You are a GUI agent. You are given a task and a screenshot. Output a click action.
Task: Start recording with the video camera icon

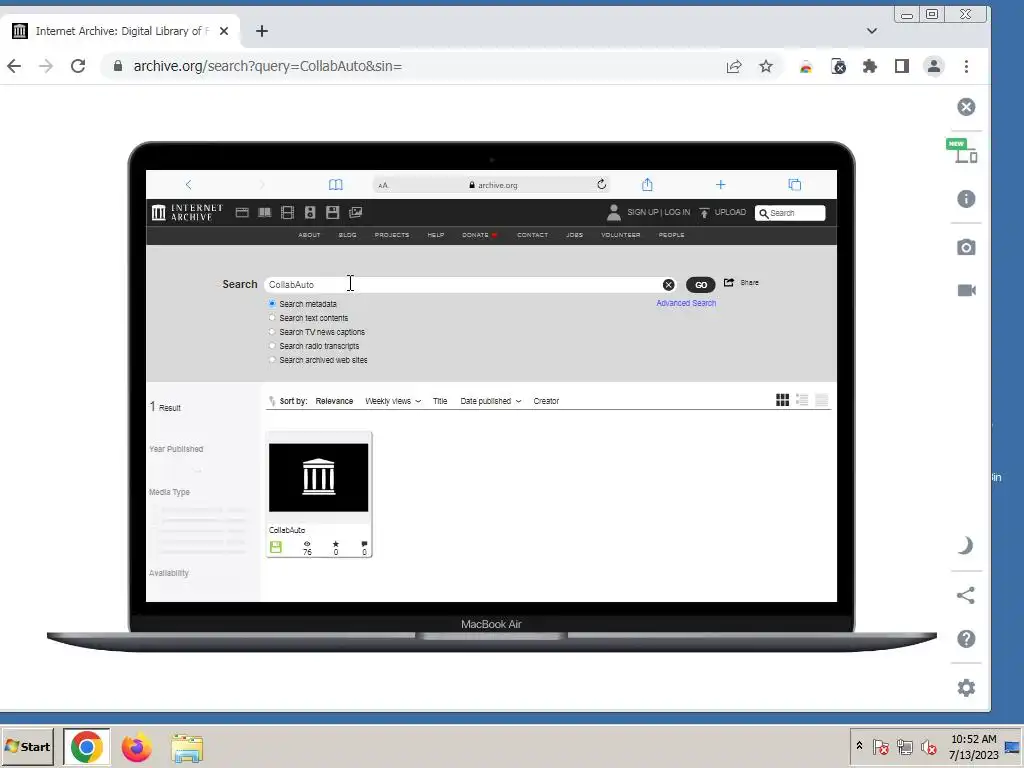click(967, 291)
